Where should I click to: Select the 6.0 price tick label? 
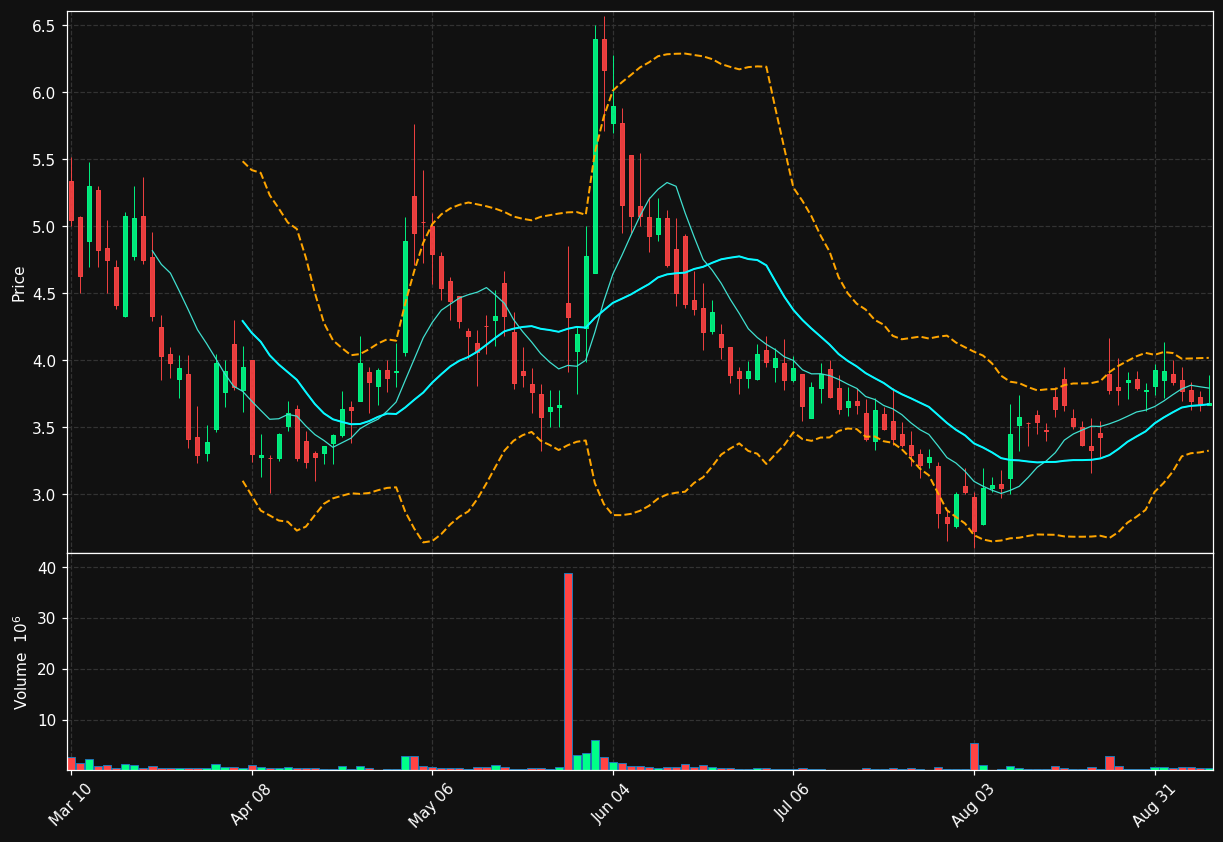44,93
